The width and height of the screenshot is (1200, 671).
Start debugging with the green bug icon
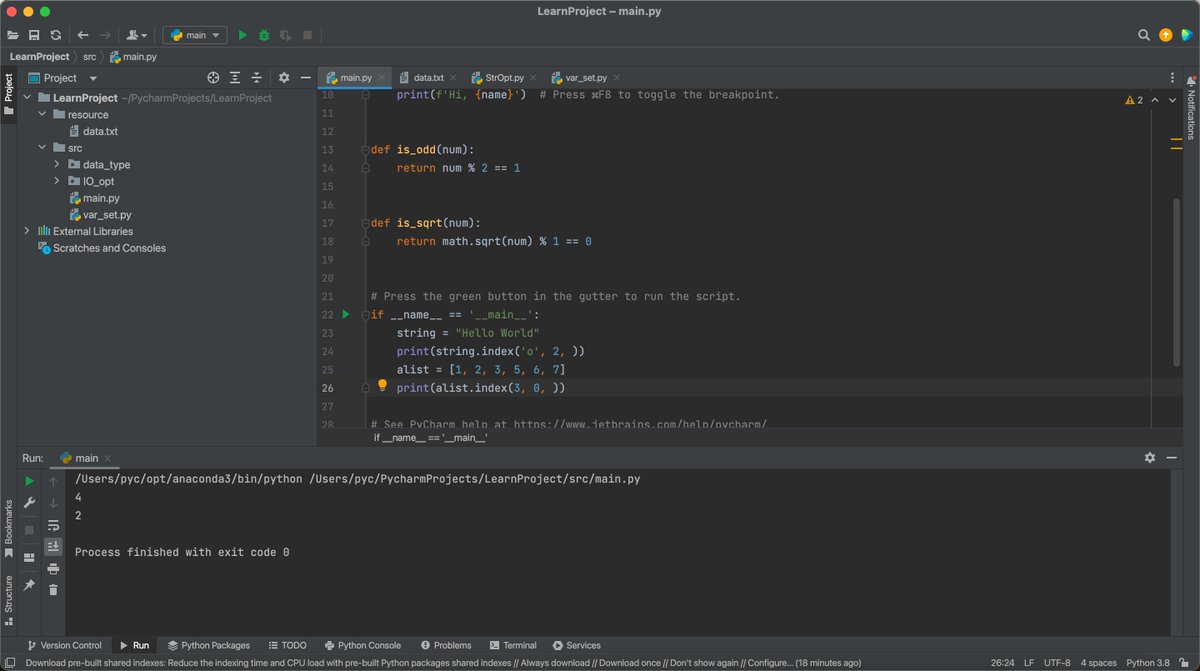pyautogui.click(x=264, y=35)
